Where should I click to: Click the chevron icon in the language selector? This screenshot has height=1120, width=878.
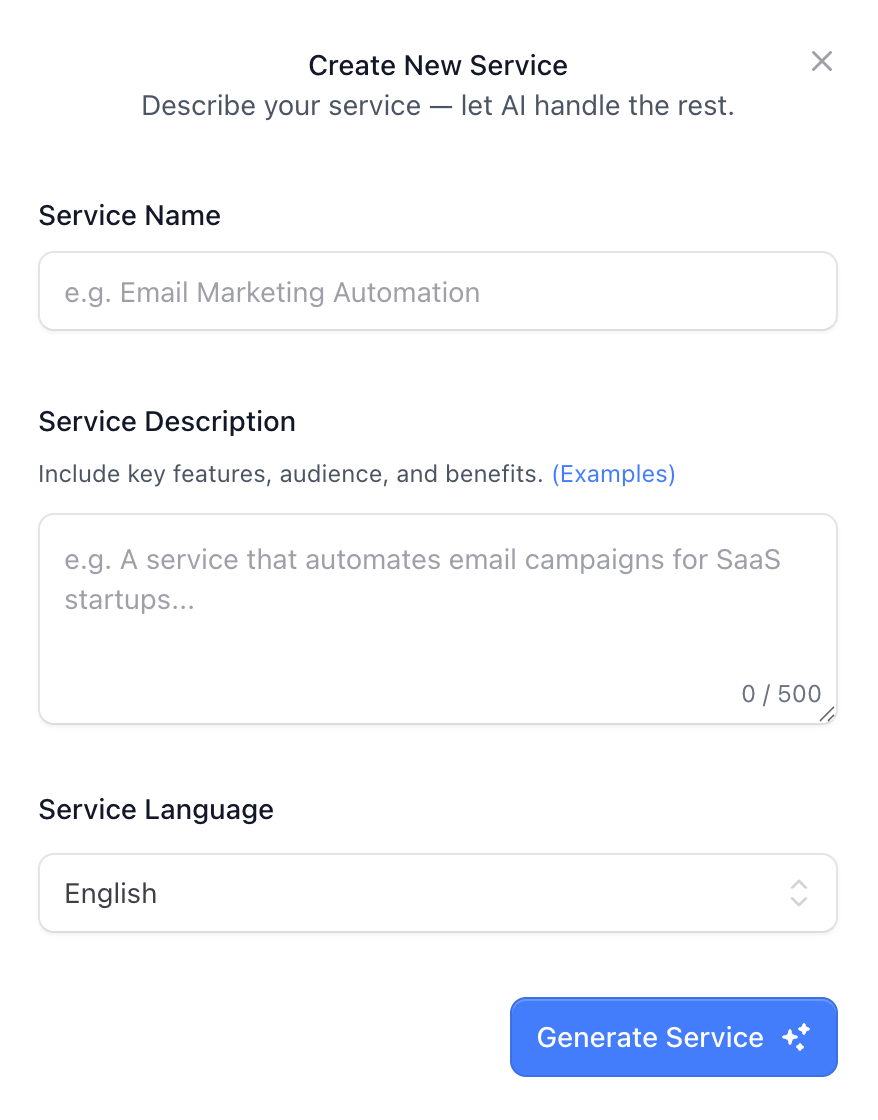[798, 893]
